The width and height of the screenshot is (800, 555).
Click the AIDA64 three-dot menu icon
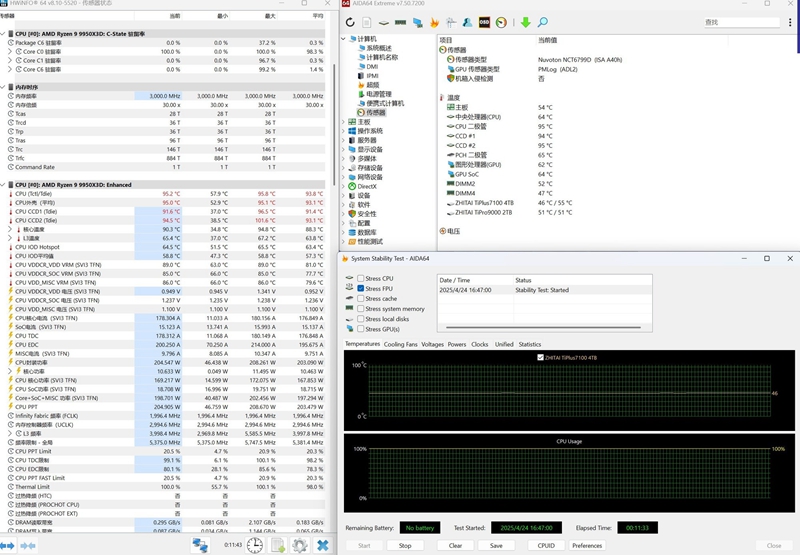[x=789, y=22]
